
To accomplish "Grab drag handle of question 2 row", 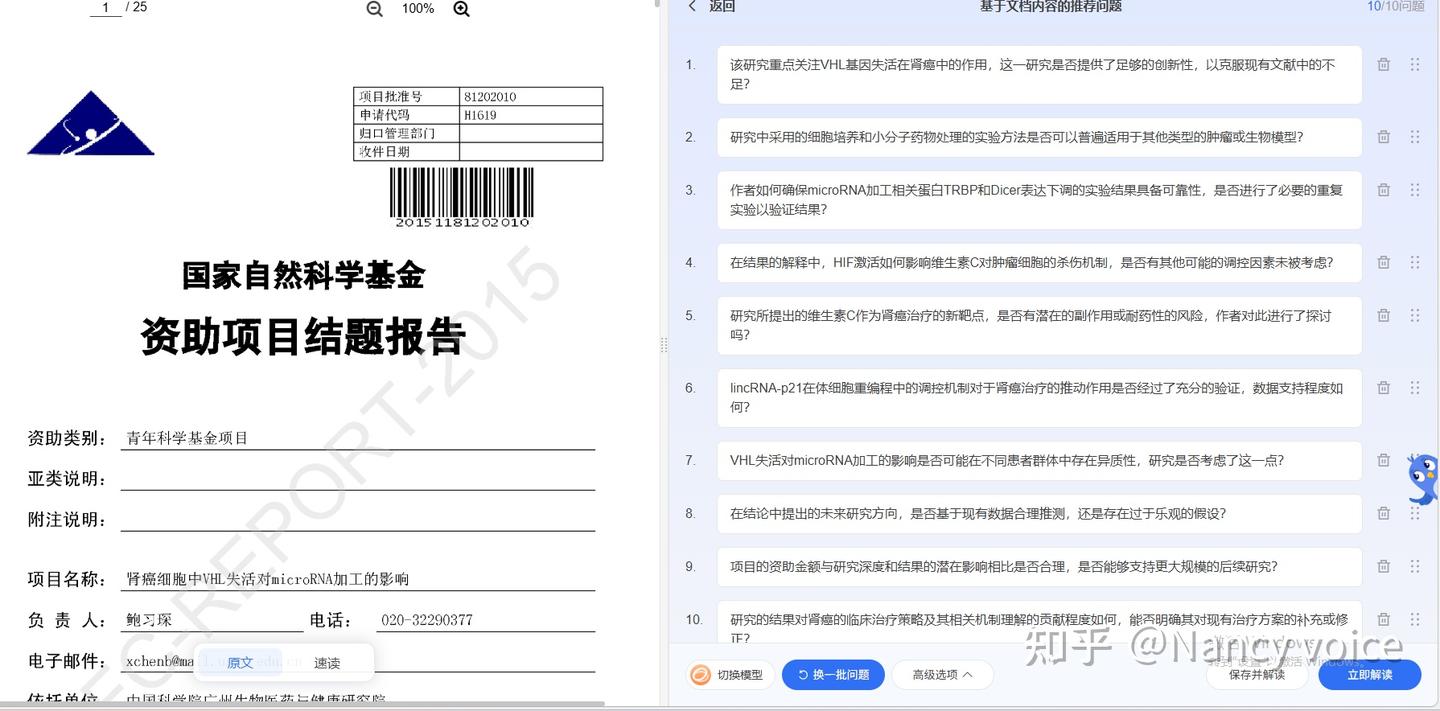I will coord(1415,137).
